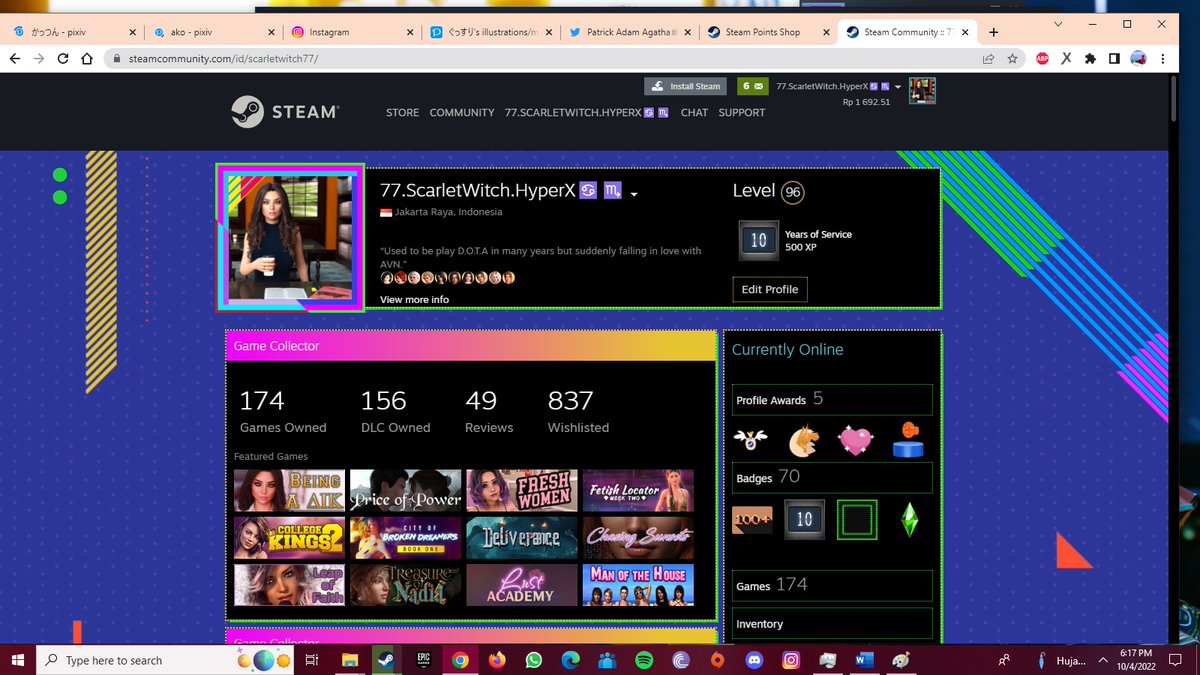Click the 10 years badge in Badges row
The width and height of the screenshot is (1200, 675).
coord(804,519)
